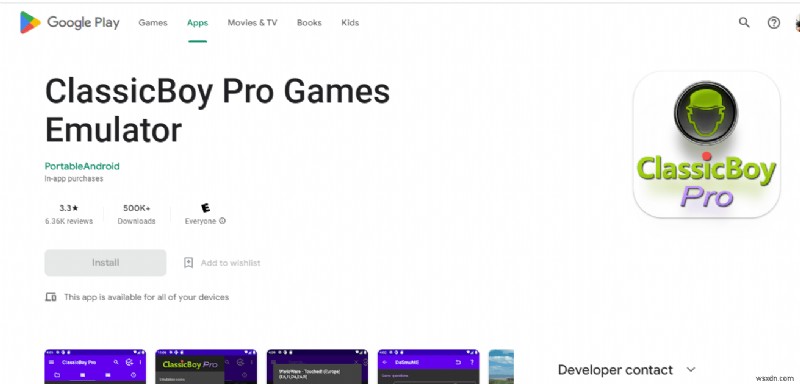Click the 500K+ Downloads stat
Image resolution: width=800 pixels, height=384 pixels.
[136, 214]
